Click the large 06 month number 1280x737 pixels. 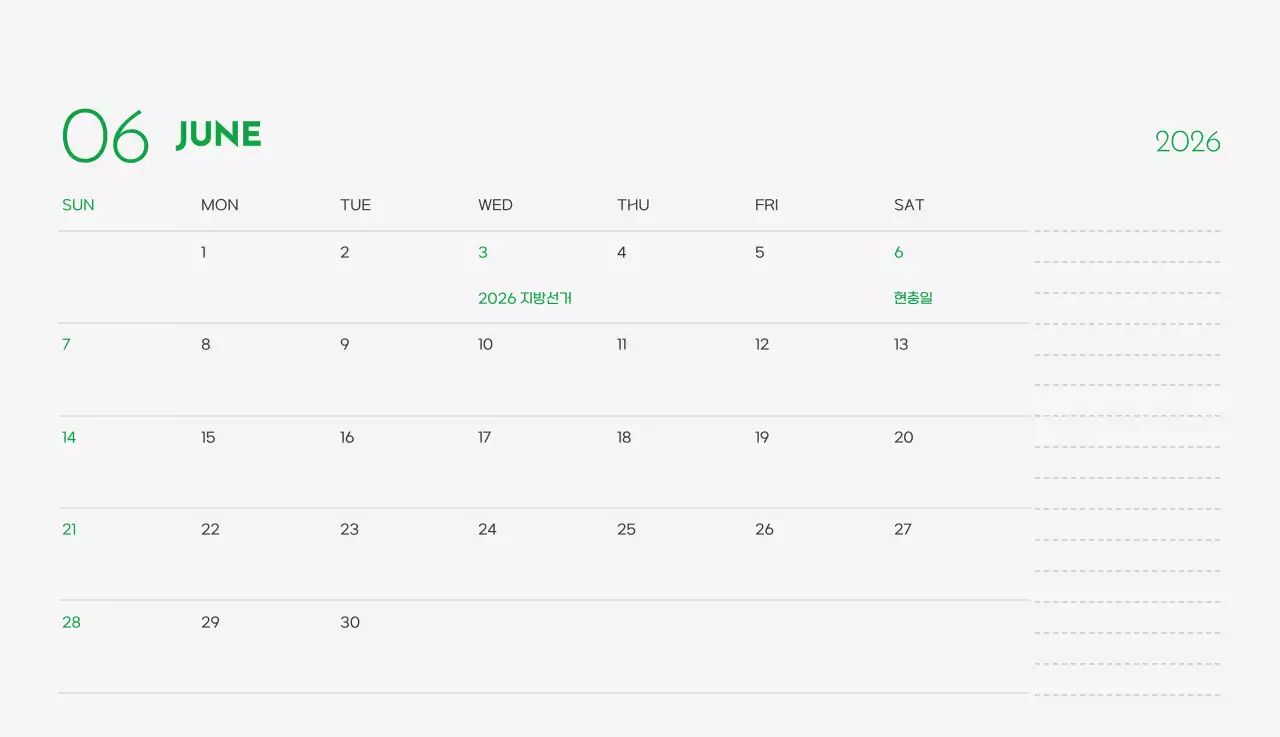click(105, 136)
